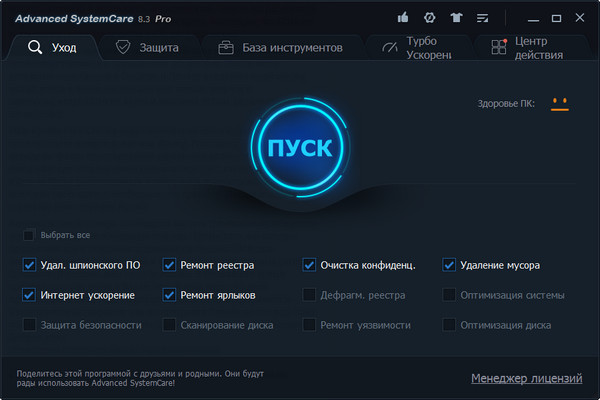Click the speedometer icon on Турбо Ускорение tab
Image resolution: width=600 pixels, height=400 pixels.
387,47
